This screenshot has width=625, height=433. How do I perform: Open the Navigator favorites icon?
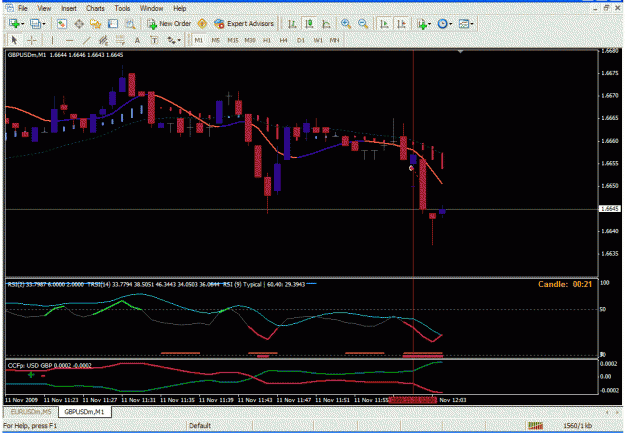coord(96,24)
